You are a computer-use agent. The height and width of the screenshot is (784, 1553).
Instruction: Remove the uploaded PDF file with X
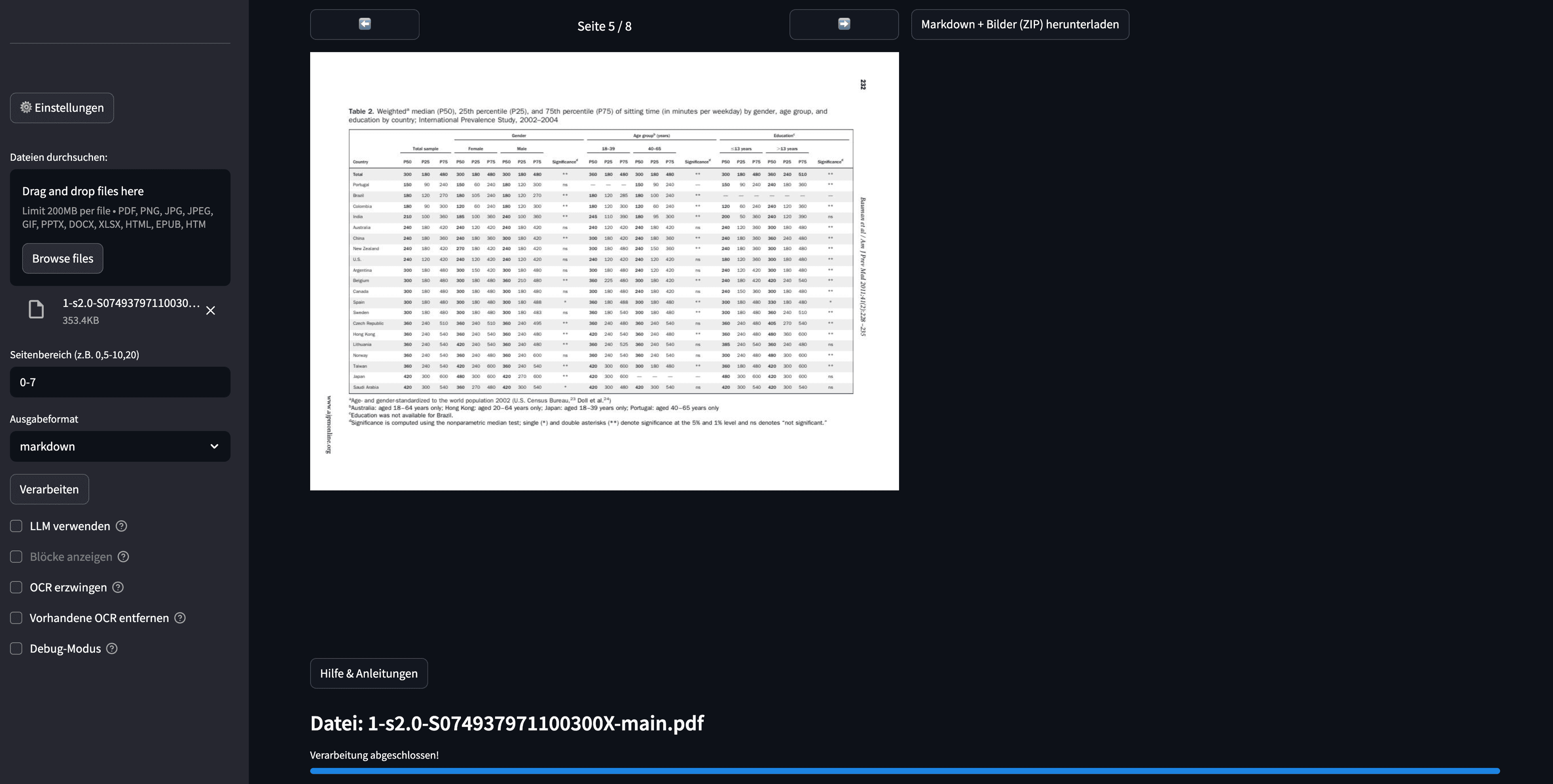(210, 311)
